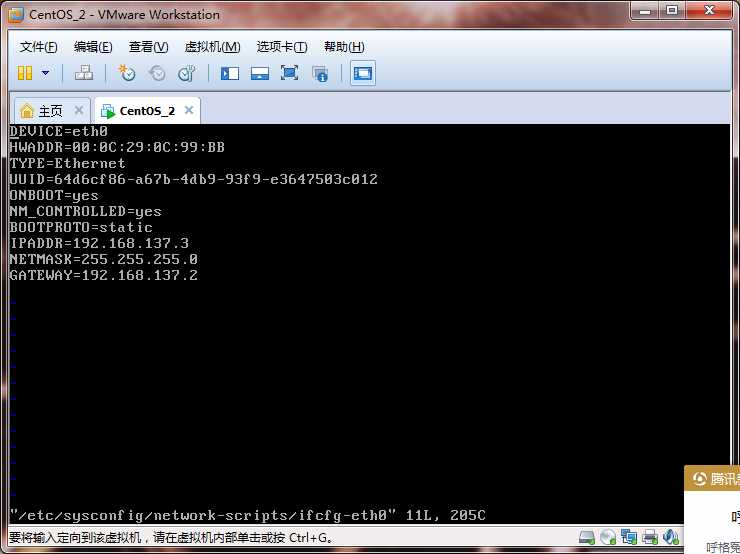Select the CentOS_2 tab
The width and height of the screenshot is (740, 554).
(x=147, y=111)
